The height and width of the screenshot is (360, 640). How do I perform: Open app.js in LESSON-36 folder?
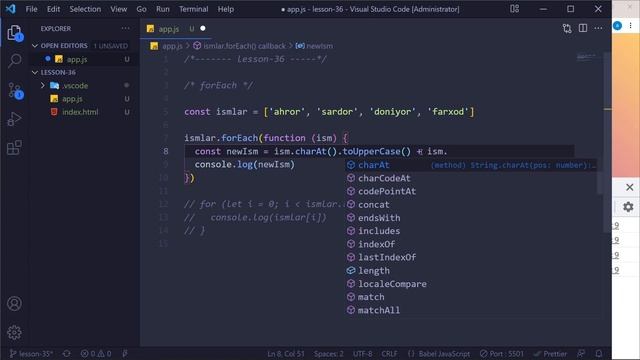72,99
